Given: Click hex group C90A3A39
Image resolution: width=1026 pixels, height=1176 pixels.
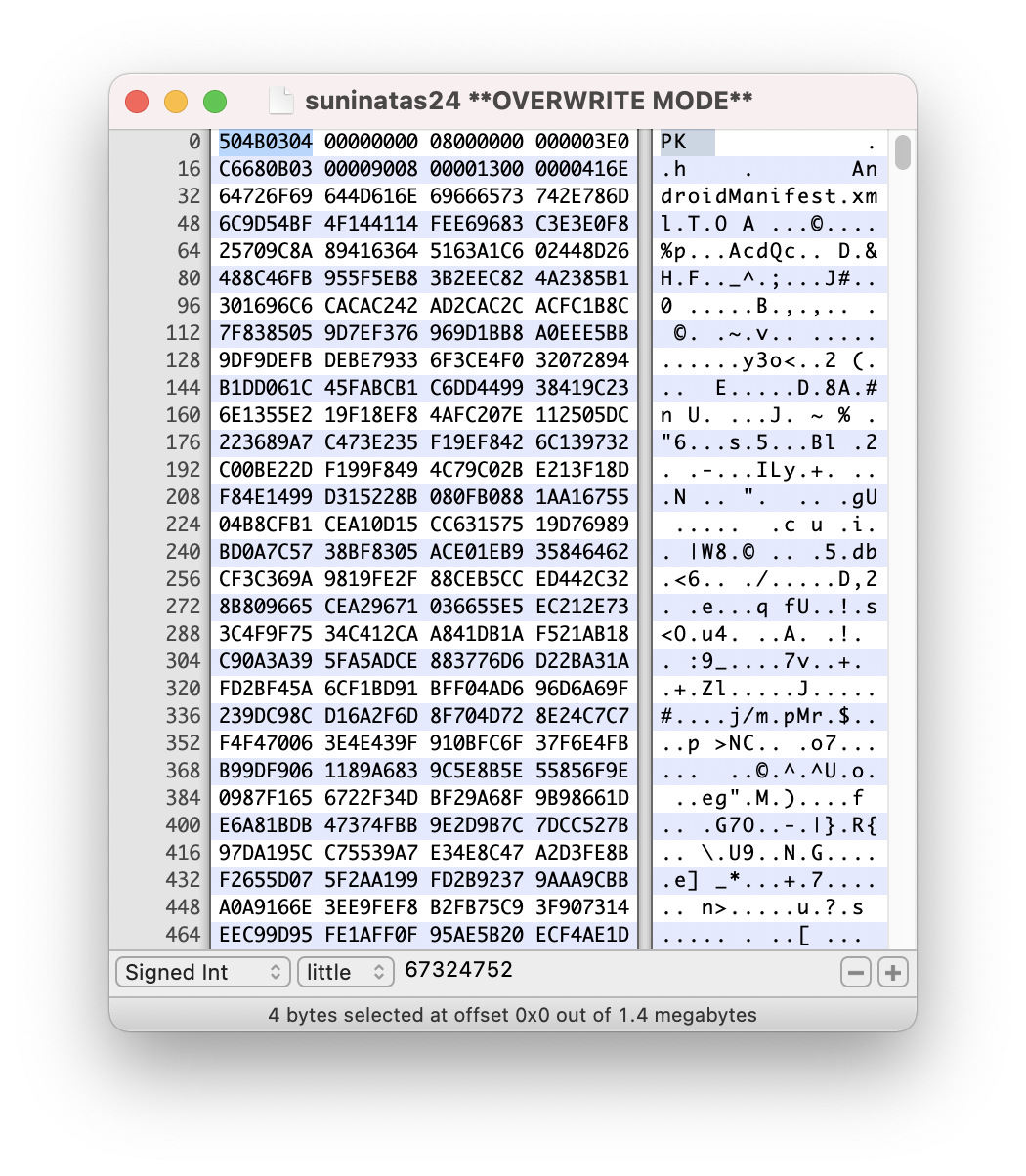Looking at the screenshot, I should coord(266,661).
